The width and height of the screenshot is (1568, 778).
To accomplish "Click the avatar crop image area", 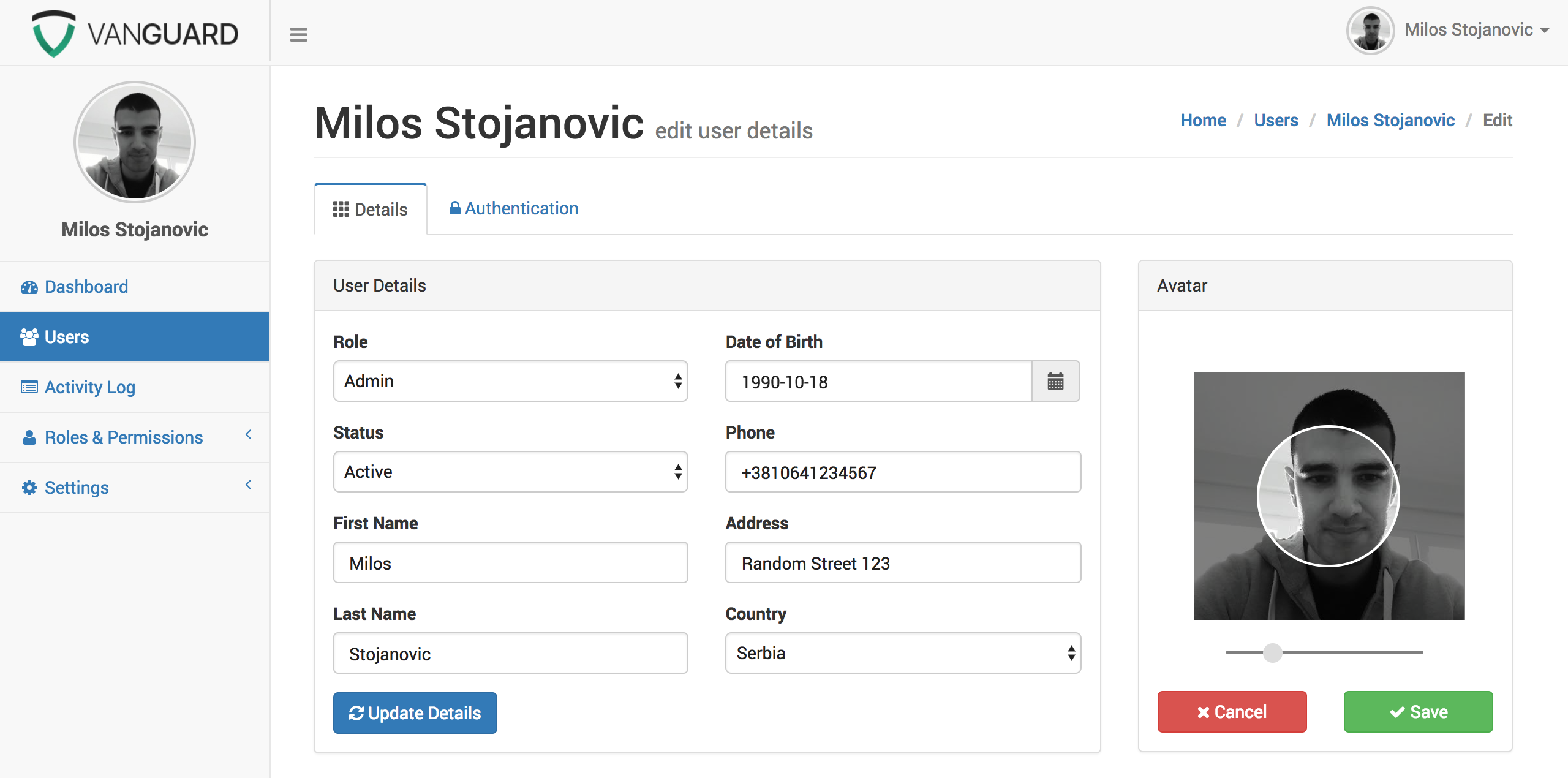I will [1329, 496].
